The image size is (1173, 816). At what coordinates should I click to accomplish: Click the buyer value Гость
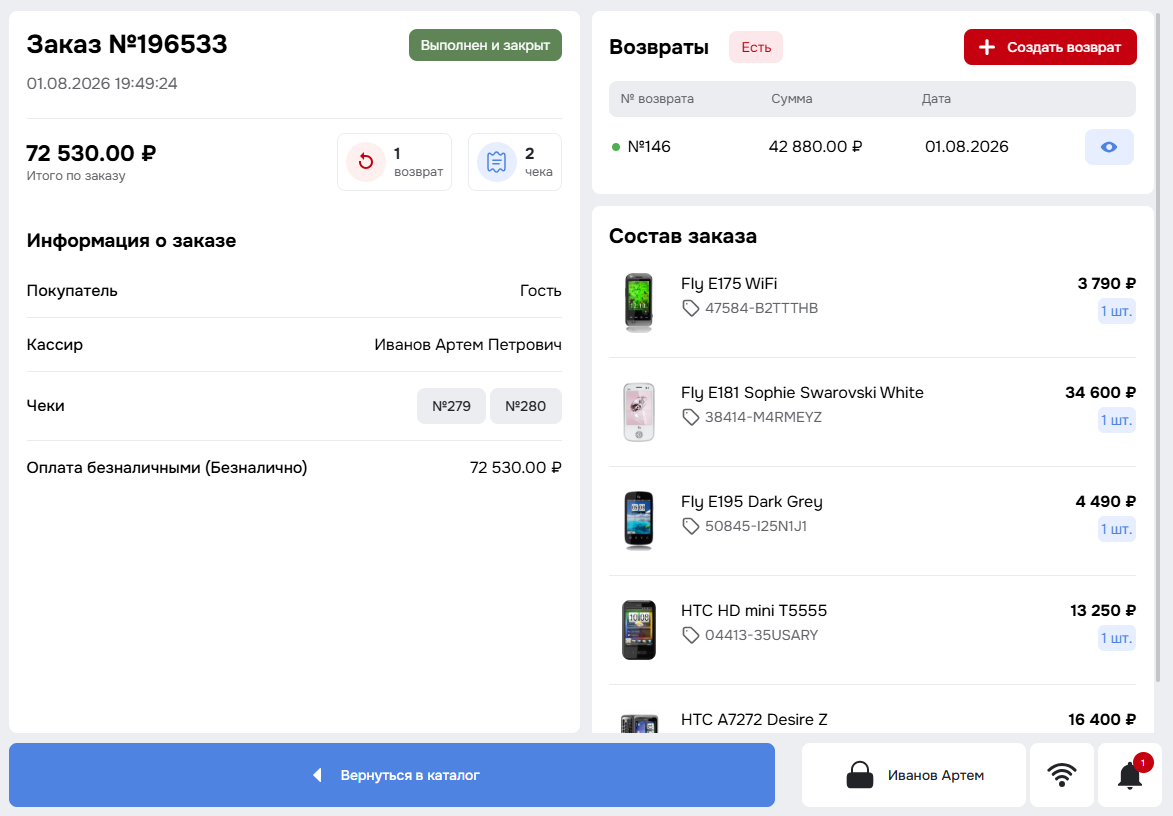tap(540, 291)
